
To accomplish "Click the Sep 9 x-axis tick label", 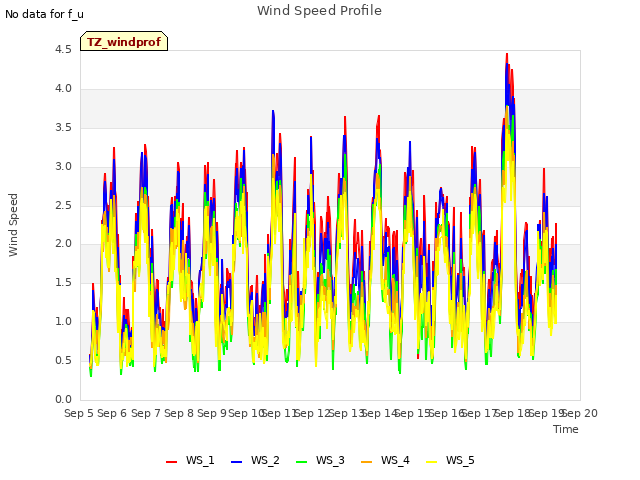I will (x=212, y=413).
